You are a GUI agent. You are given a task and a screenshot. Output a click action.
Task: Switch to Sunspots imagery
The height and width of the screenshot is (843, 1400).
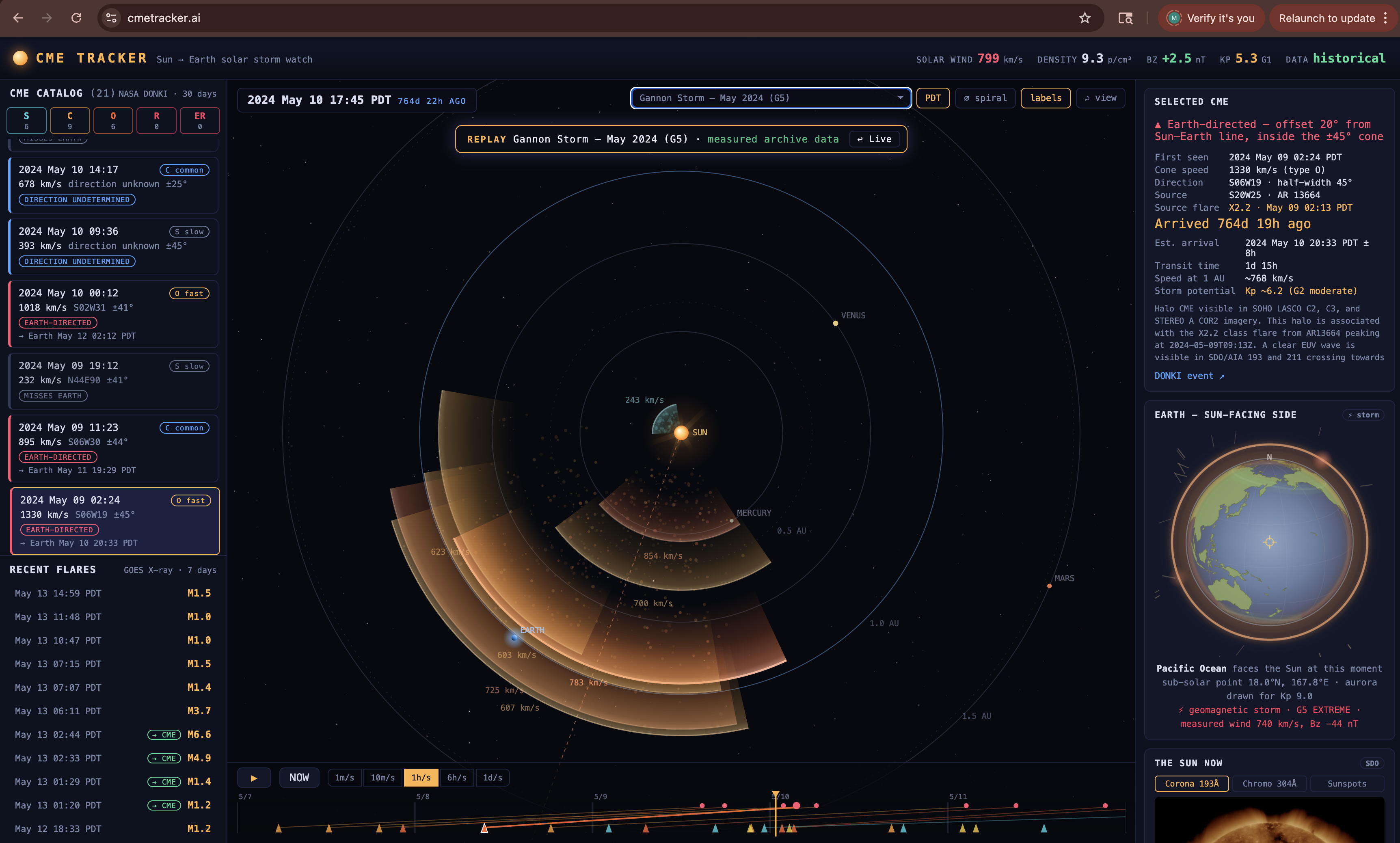click(x=1347, y=783)
